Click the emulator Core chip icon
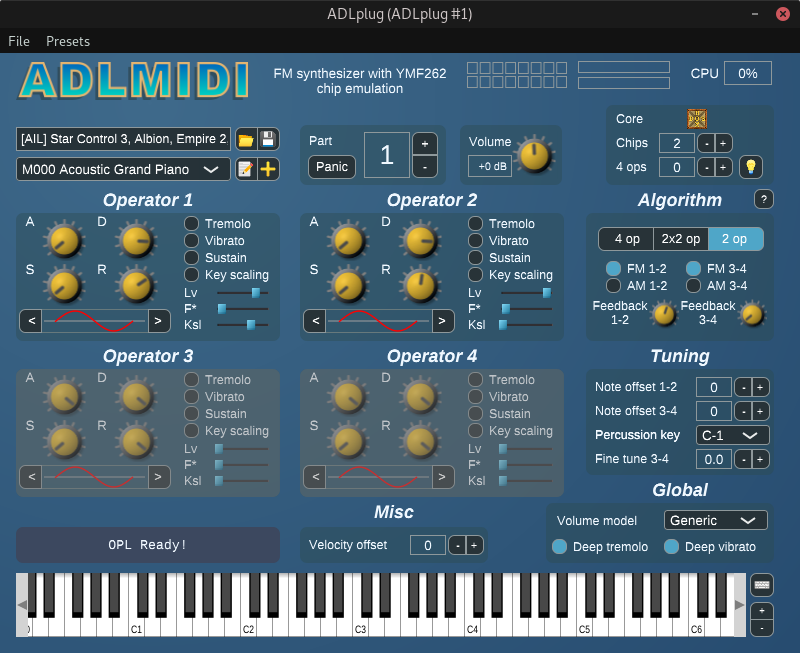This screenshot has width=800, height=653. pos(697,119)
